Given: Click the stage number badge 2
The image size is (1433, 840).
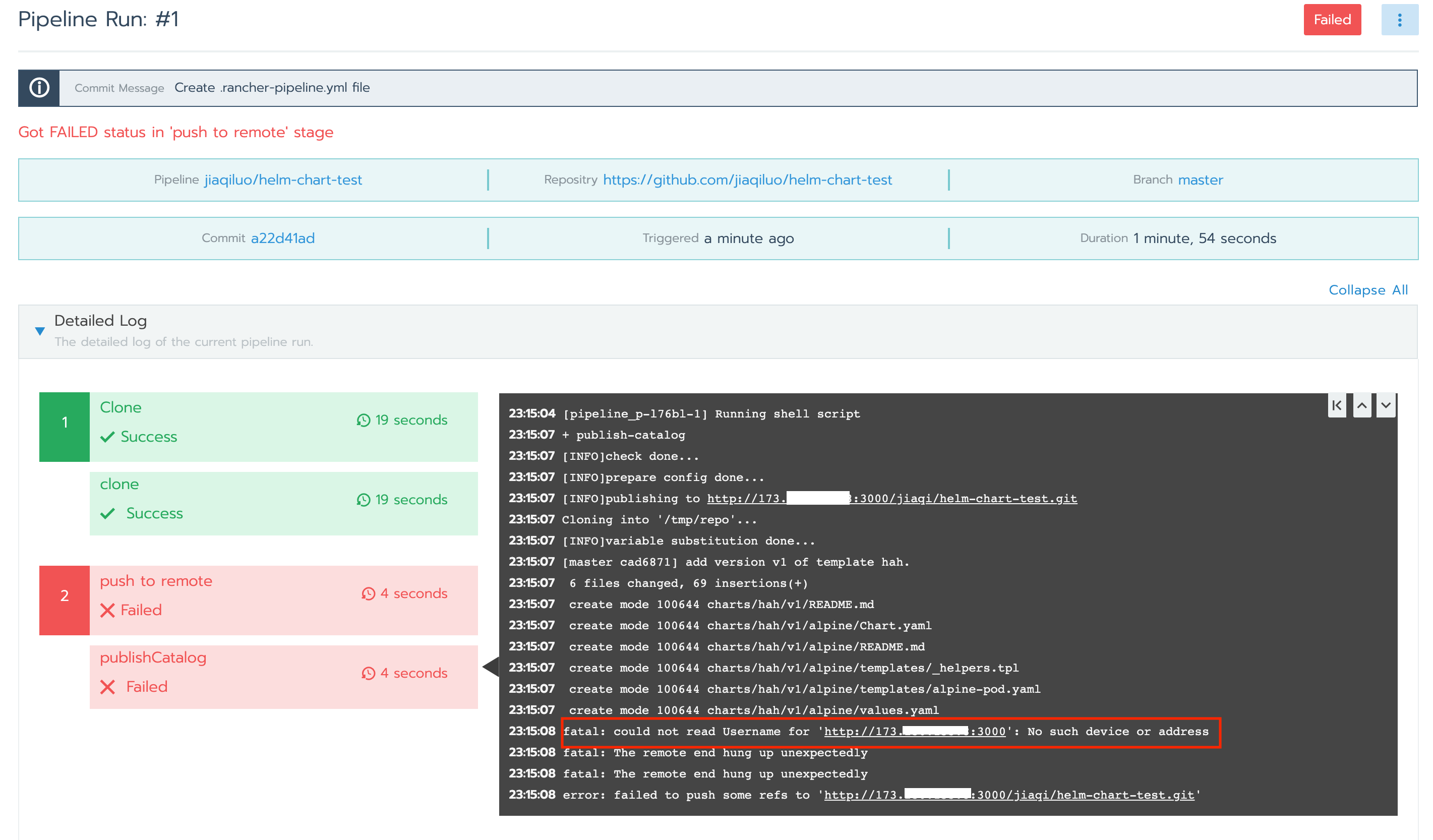Looking at the screenshot, I should pyautogui.click(x=64, y=596).
